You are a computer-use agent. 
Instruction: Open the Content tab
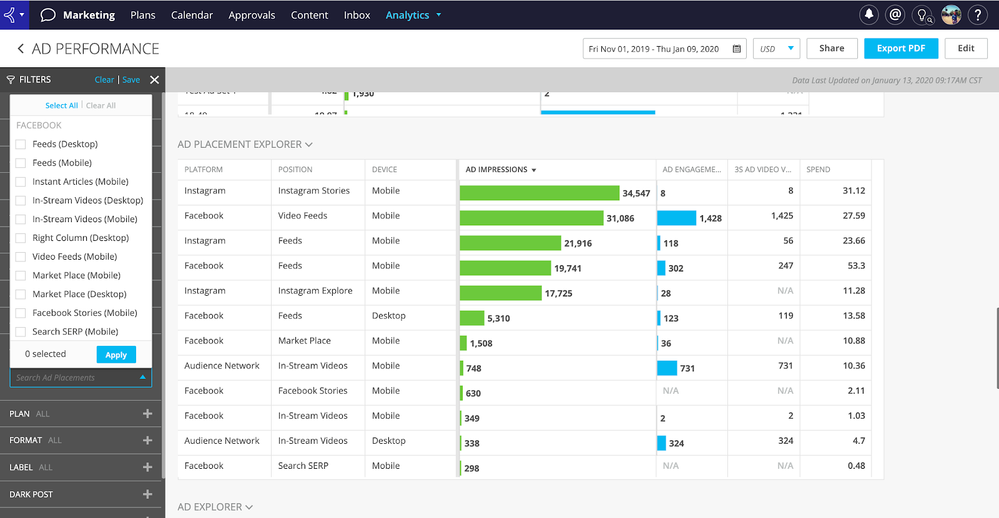point(310,15)
